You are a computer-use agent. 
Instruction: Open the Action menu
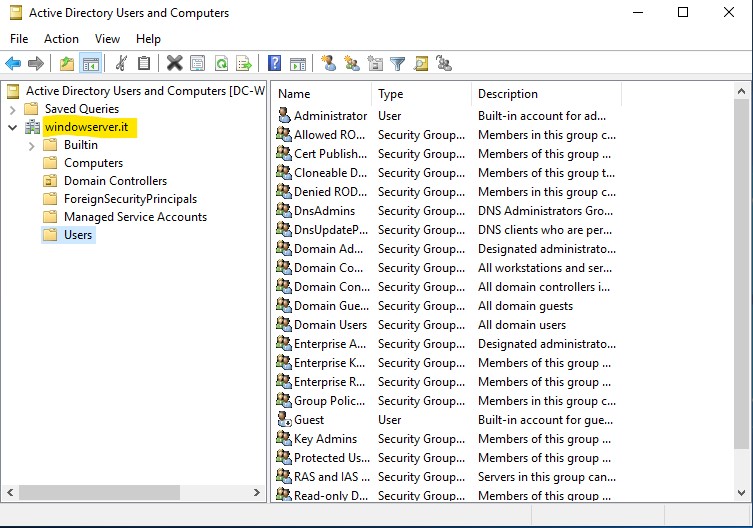61,39
